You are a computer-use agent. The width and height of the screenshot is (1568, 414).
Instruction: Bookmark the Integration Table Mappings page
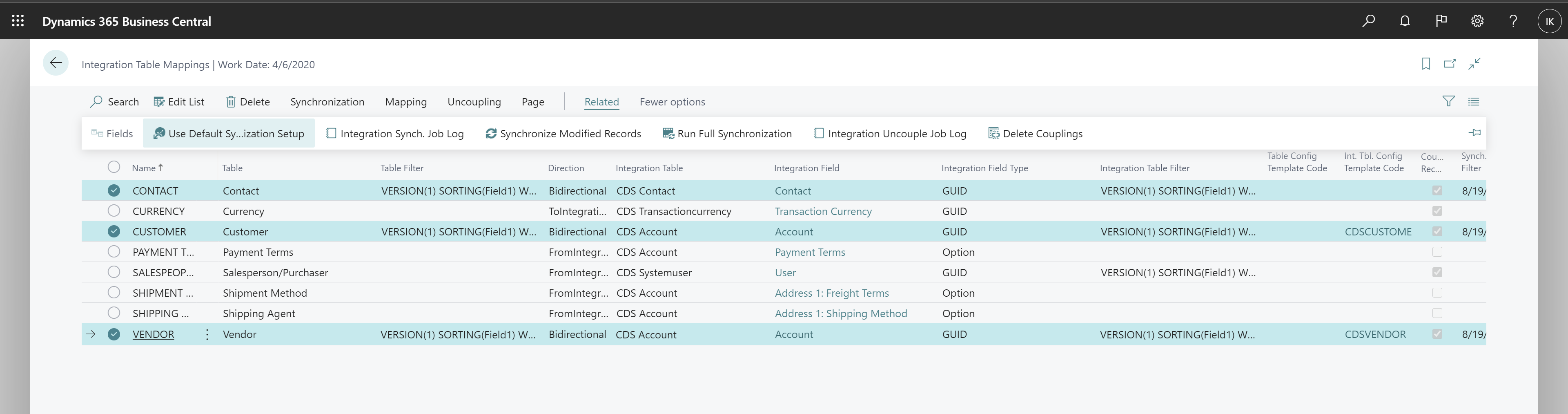click(x=1425, y=63)
